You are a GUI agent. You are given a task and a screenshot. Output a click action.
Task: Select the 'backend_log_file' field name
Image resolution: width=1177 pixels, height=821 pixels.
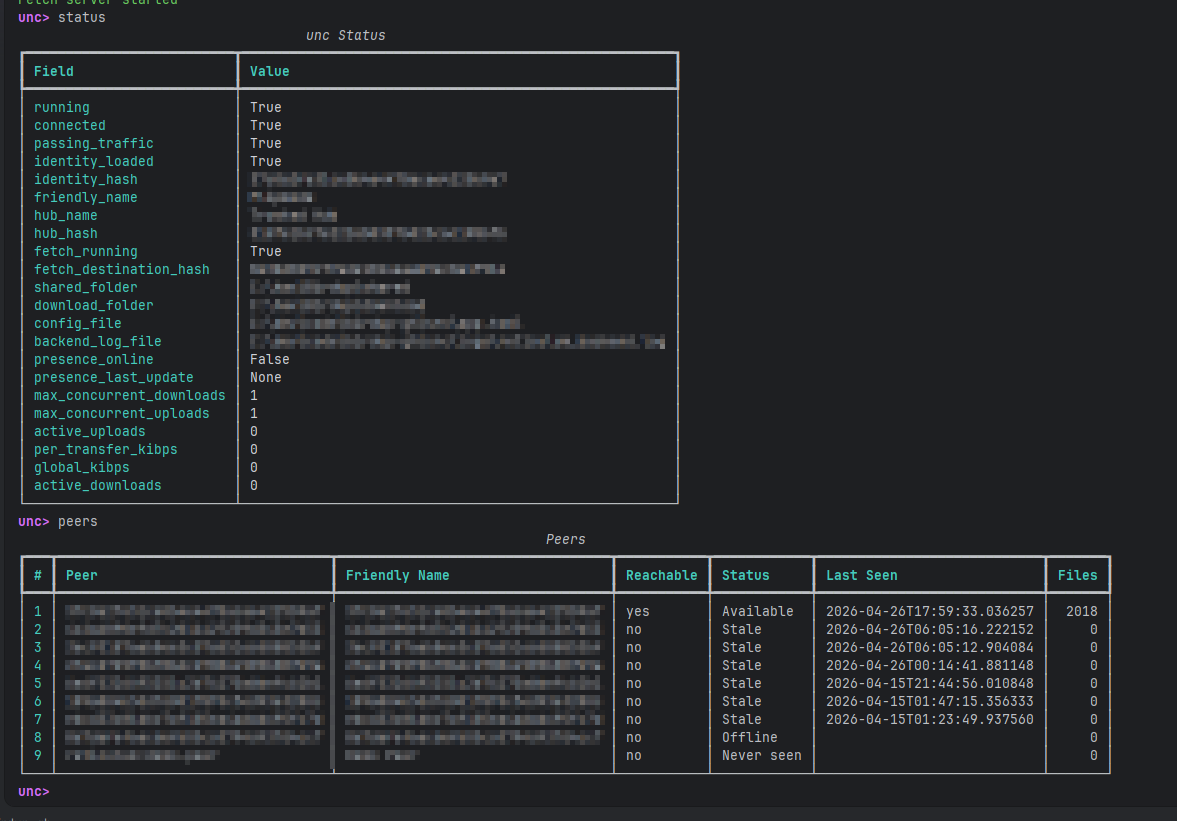point(98,341)
